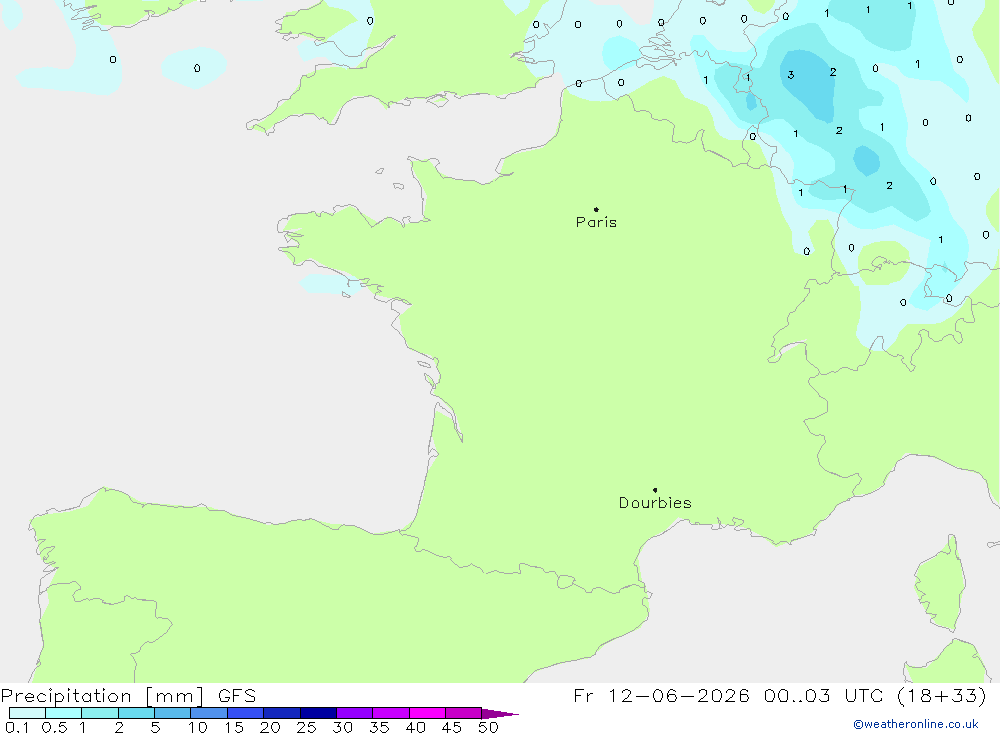Click the date '12-06-2026' text
This screenshot has width=1000, height=733.
tap(678, 696)
